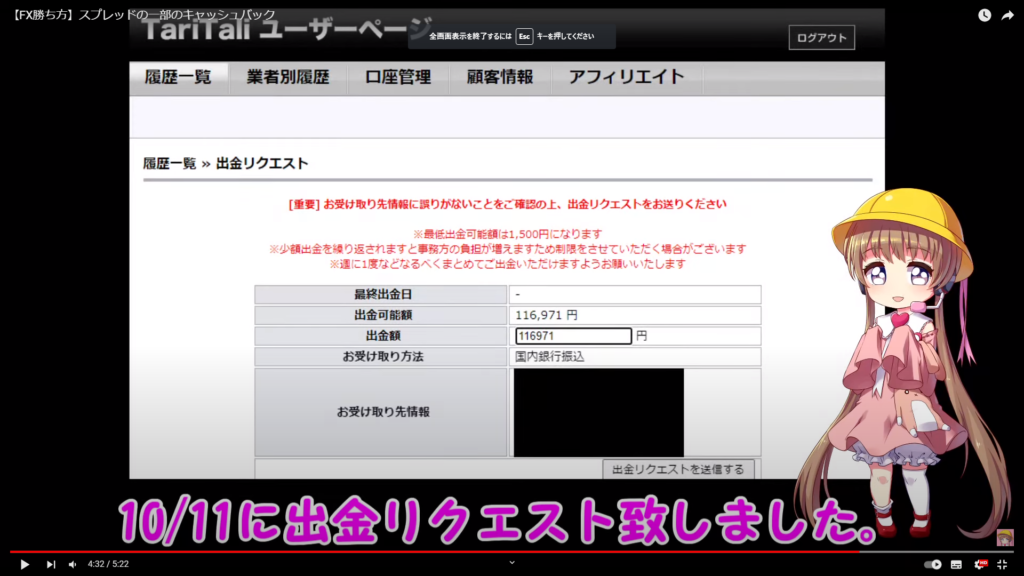Toggle the autoplay switch
The height and width of the screenshot is (576, 1024).
pyautogui.click(x=933, y=564)
